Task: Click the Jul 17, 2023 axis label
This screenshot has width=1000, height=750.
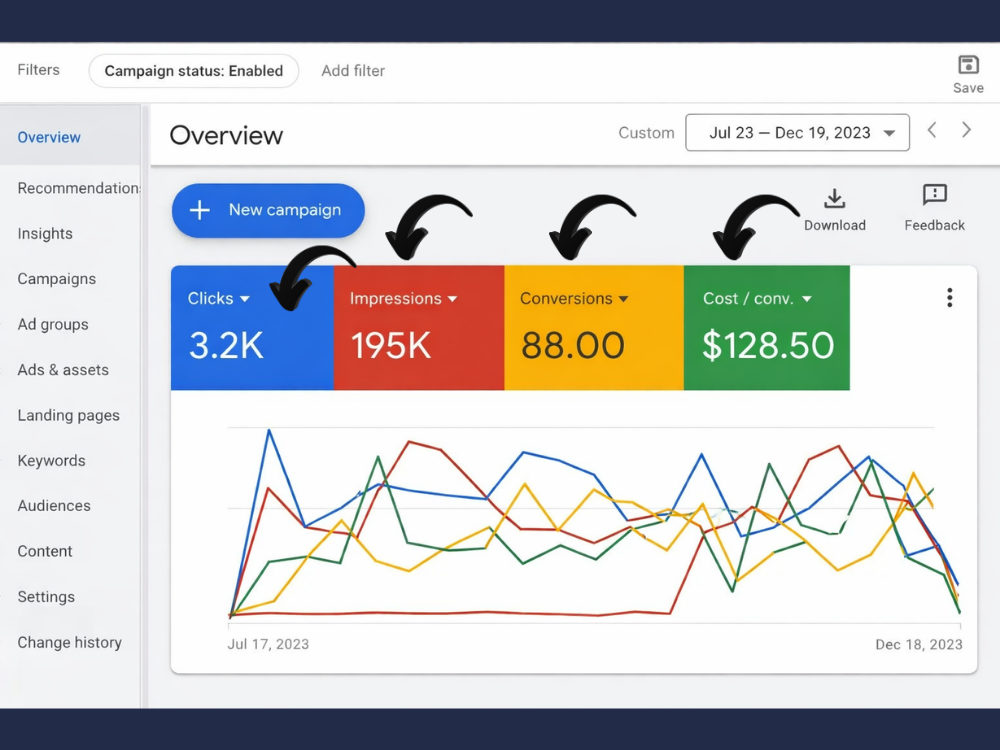Action: (268, 644)
